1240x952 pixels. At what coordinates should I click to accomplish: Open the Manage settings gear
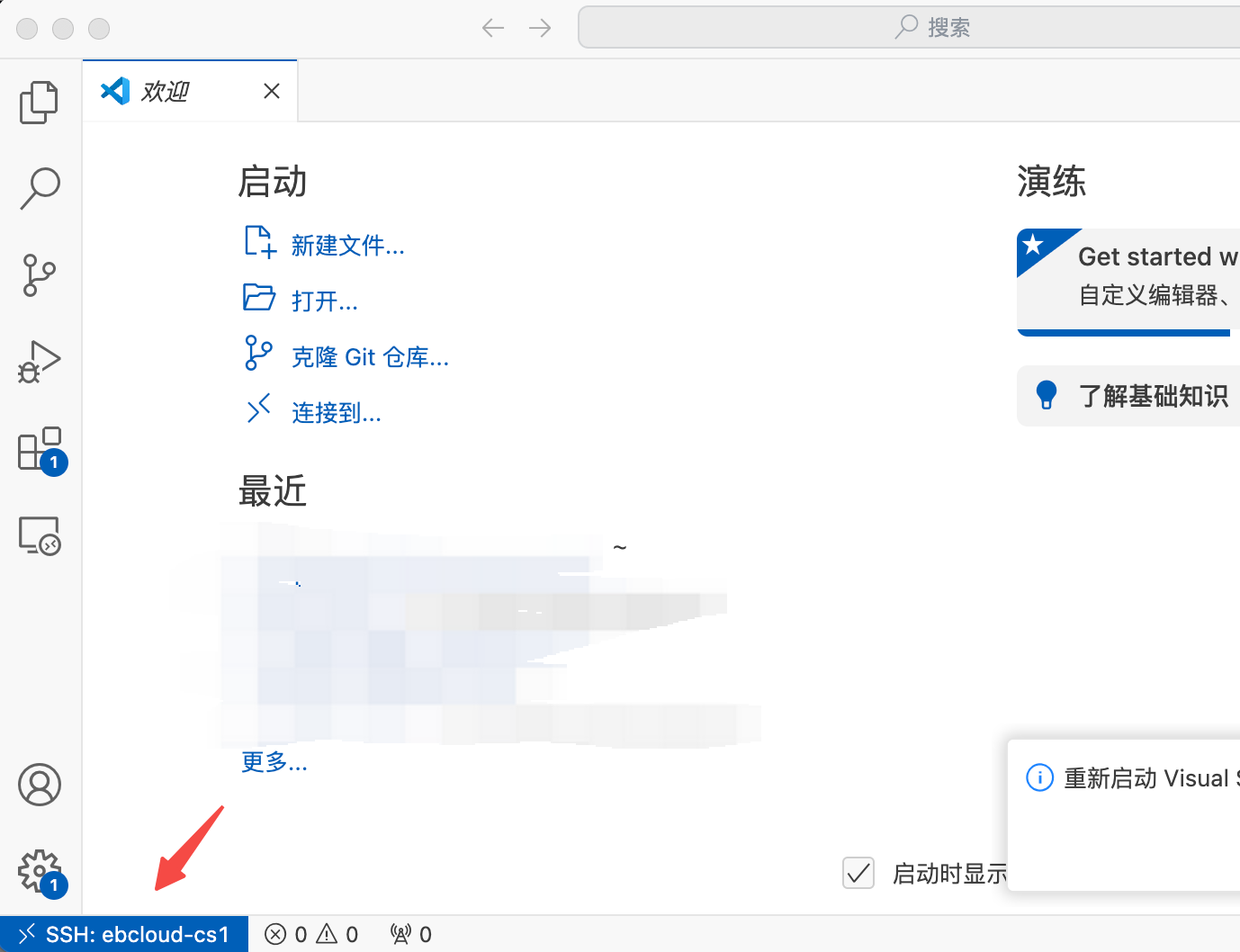39,871
